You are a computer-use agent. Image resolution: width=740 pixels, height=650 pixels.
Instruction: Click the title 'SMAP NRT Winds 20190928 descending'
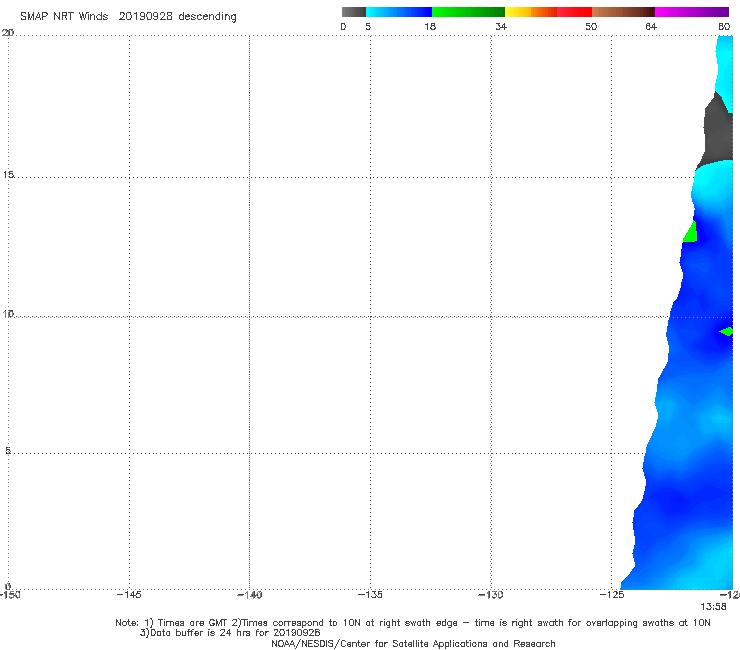click(128, 17)
